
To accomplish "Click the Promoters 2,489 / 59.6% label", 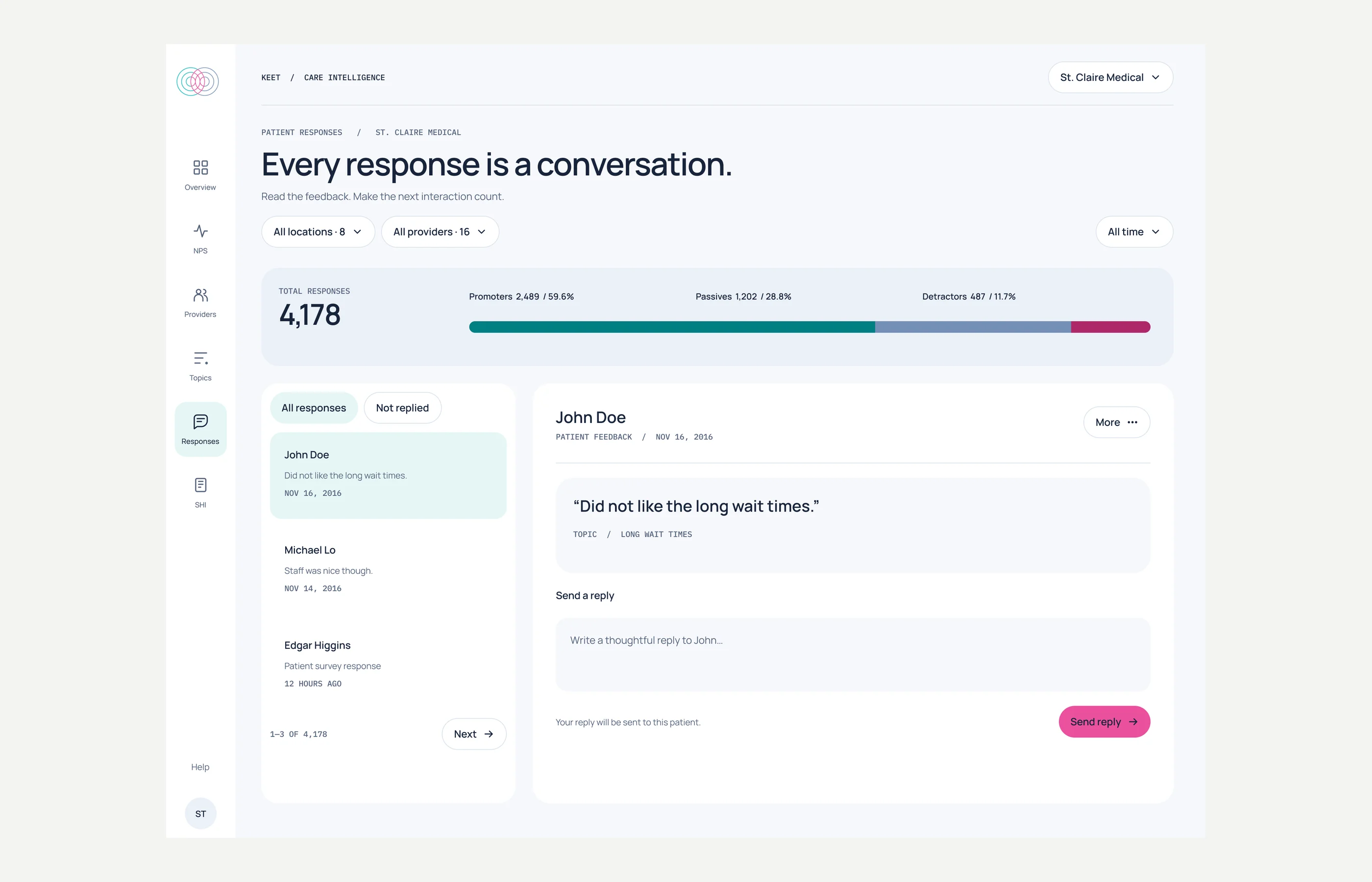I will (x=521, y=296).
